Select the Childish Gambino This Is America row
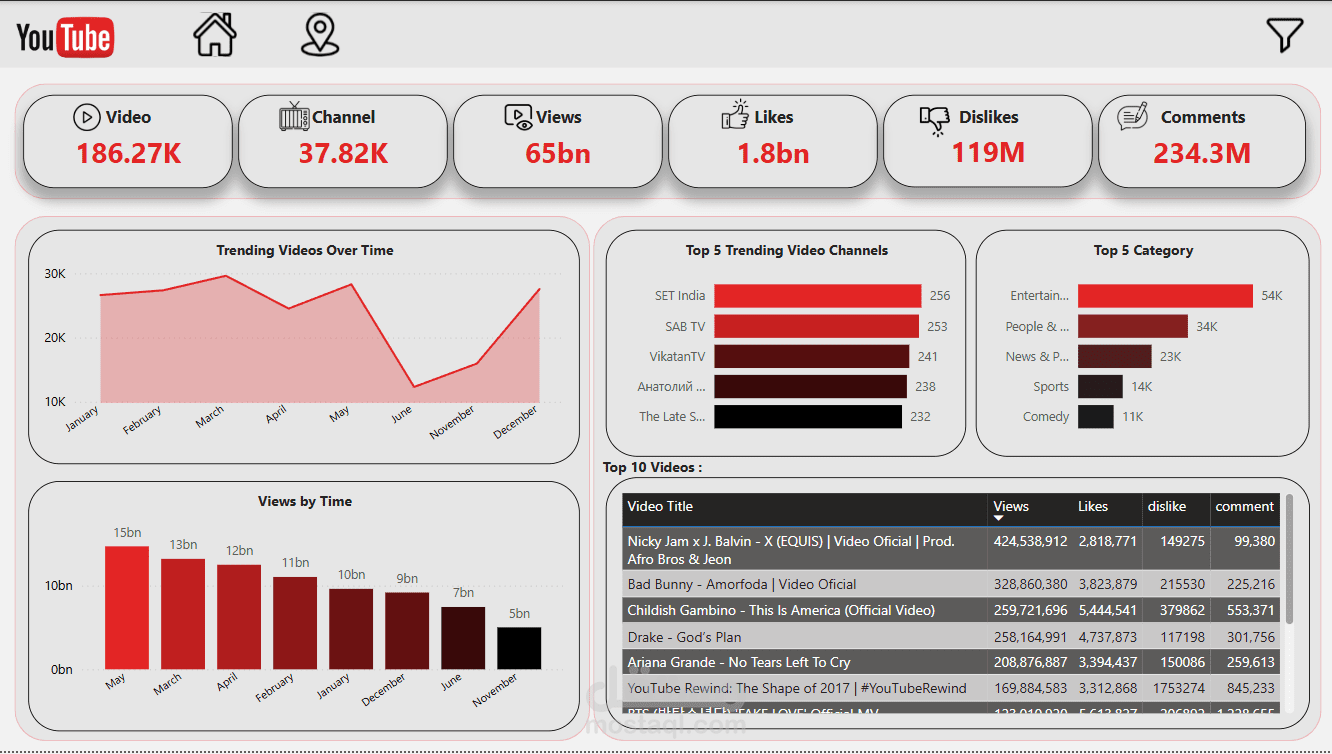The image size is (1332, 754). pos(951,610)
